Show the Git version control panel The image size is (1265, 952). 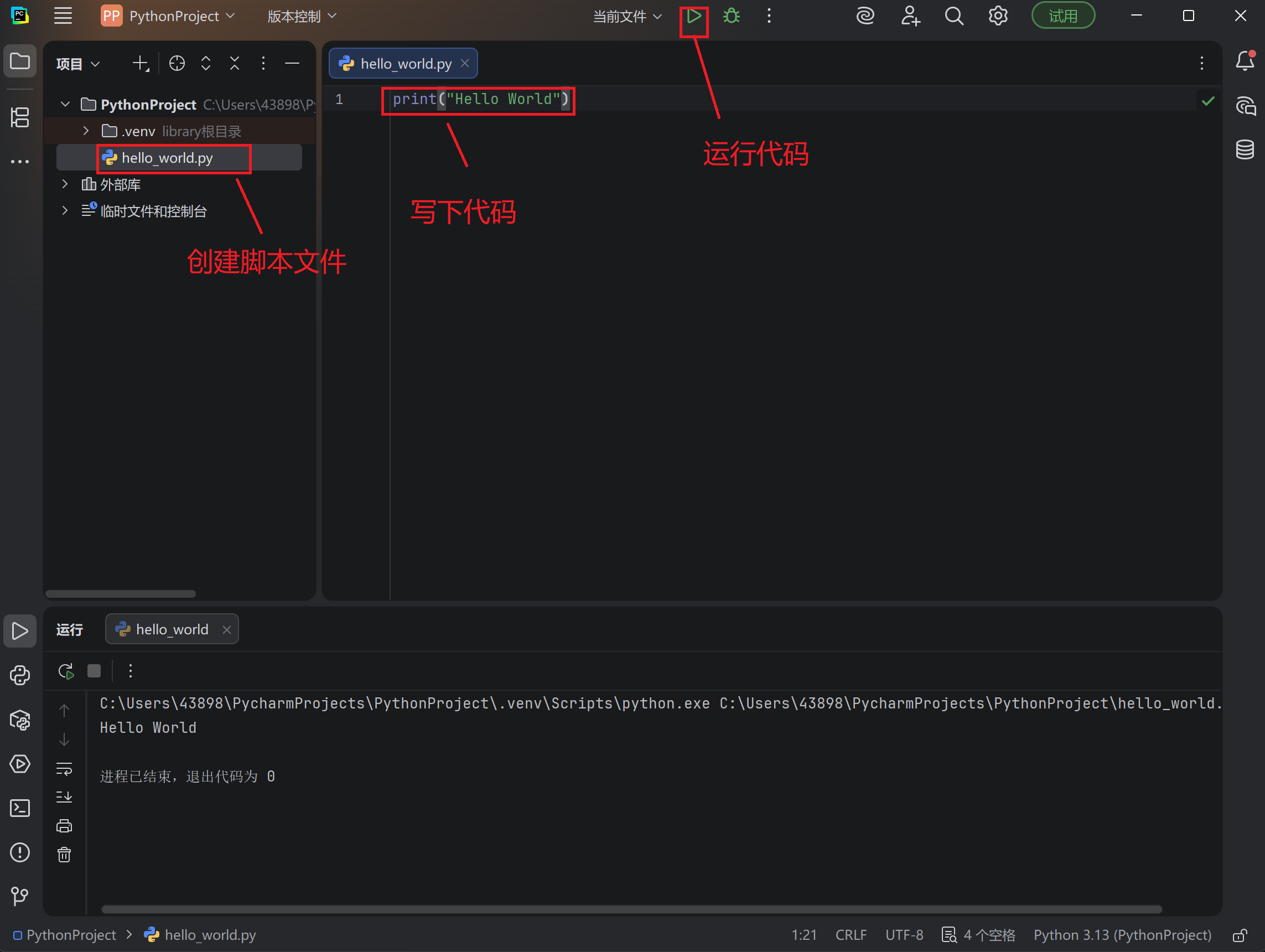[x=20, y=896]
